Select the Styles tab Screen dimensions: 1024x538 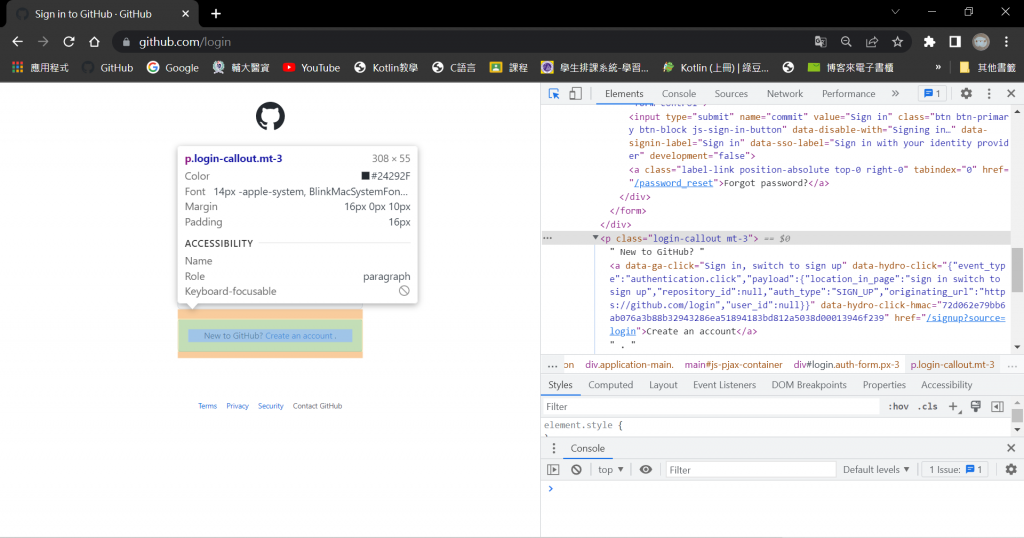coord(560,385)
